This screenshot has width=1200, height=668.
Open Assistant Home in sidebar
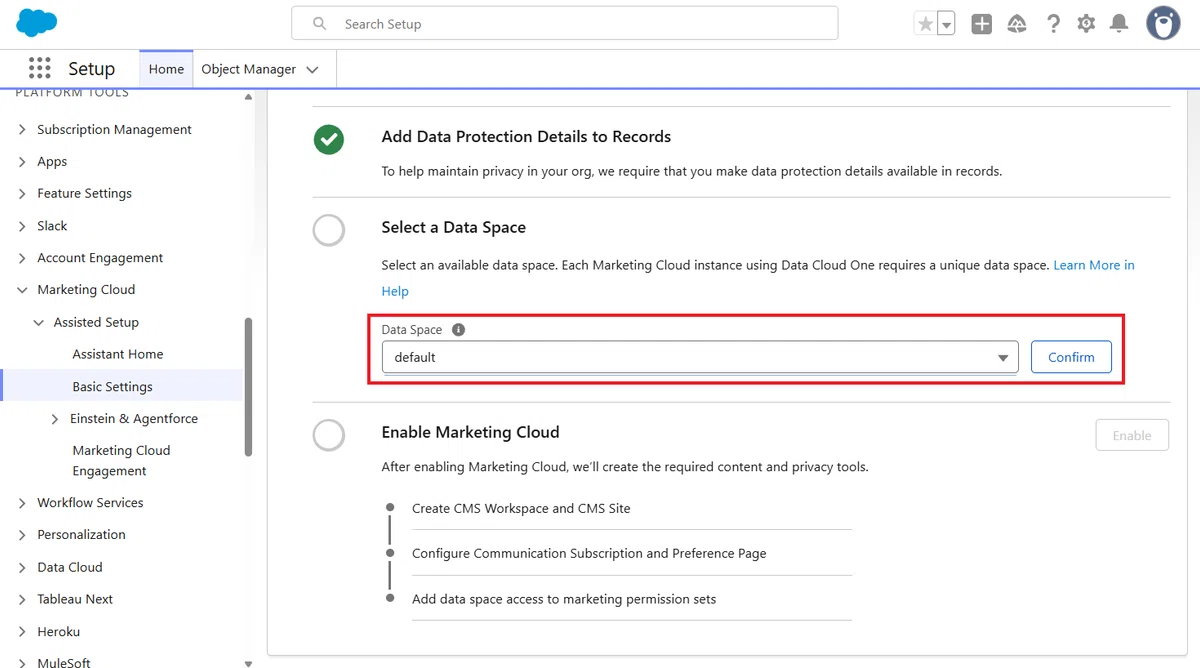click(x=117, y=354)
